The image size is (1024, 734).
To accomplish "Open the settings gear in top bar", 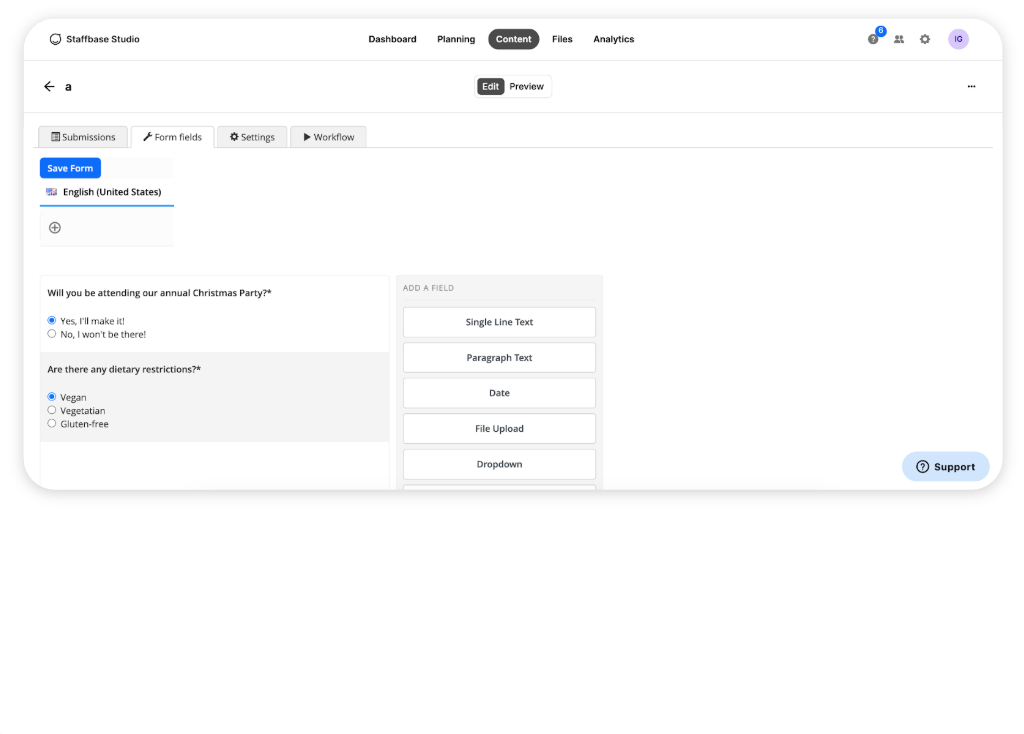I will (x=925, y=39).
